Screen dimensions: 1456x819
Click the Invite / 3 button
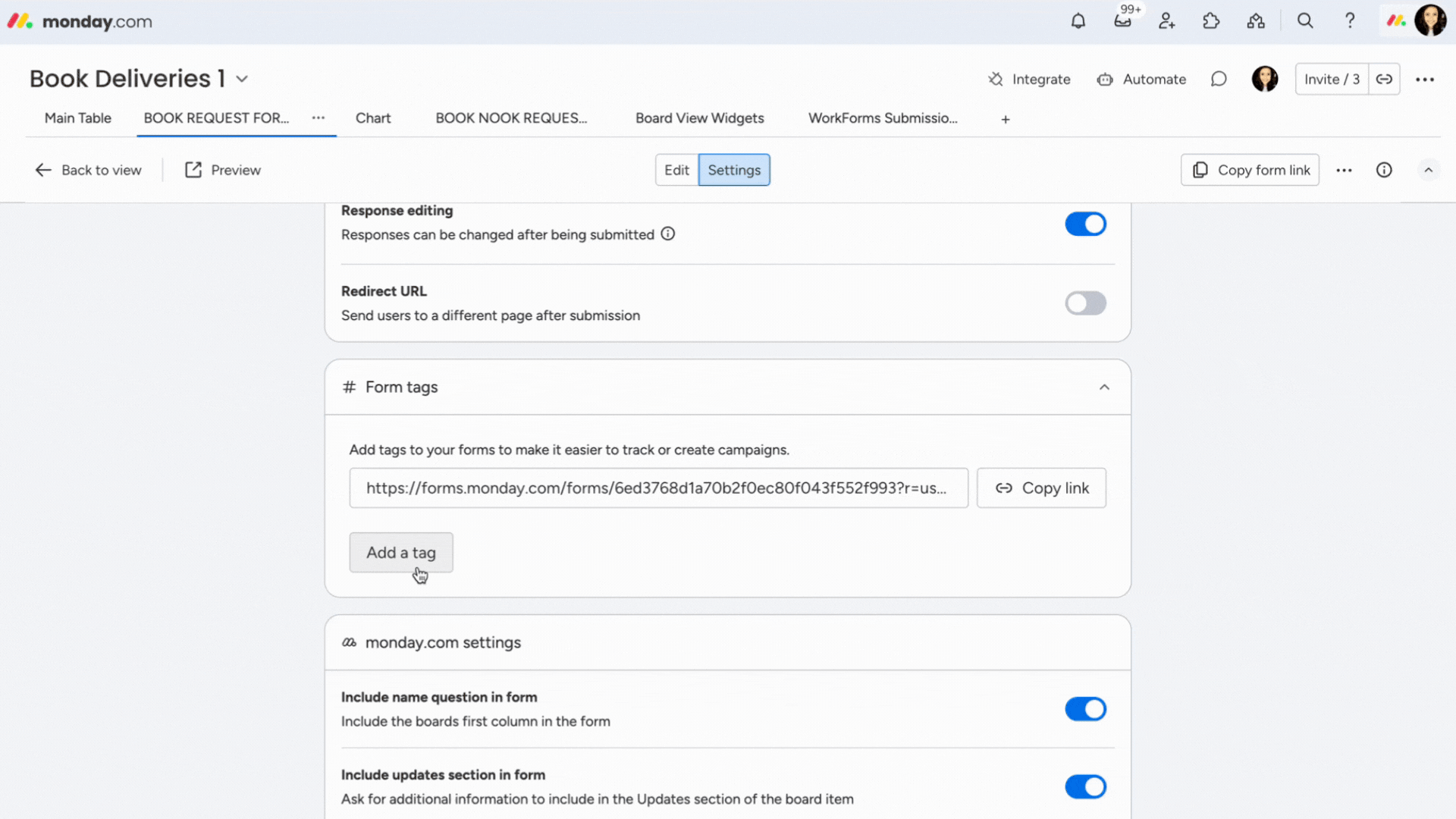tap(1332, 79)
